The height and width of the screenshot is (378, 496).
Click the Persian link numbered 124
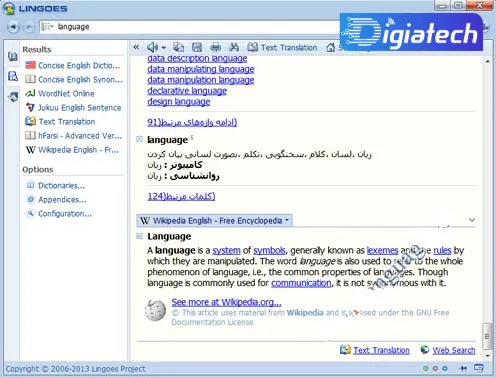click(x=181, y=196)
